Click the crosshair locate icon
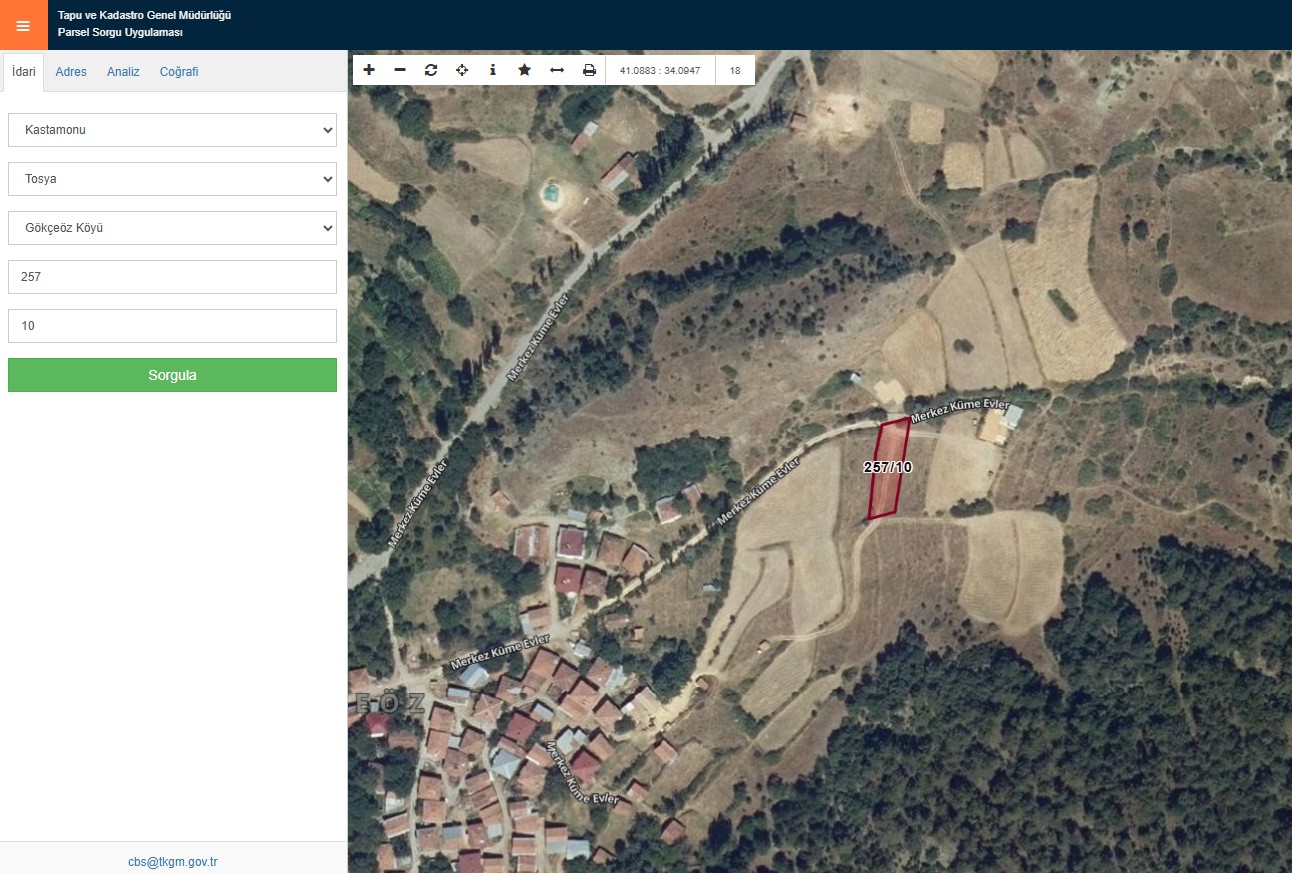Screen dimensions: 1292x873 click(x=462, y=70)
